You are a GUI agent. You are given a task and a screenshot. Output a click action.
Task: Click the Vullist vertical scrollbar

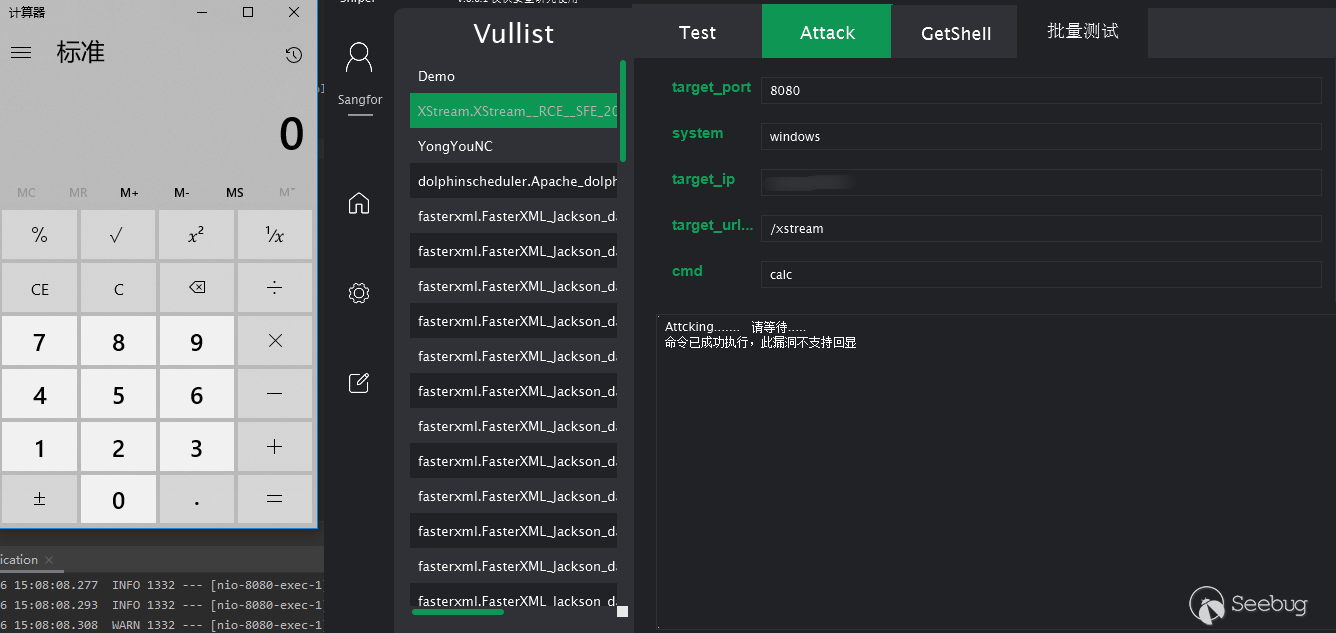coord(623,112)
